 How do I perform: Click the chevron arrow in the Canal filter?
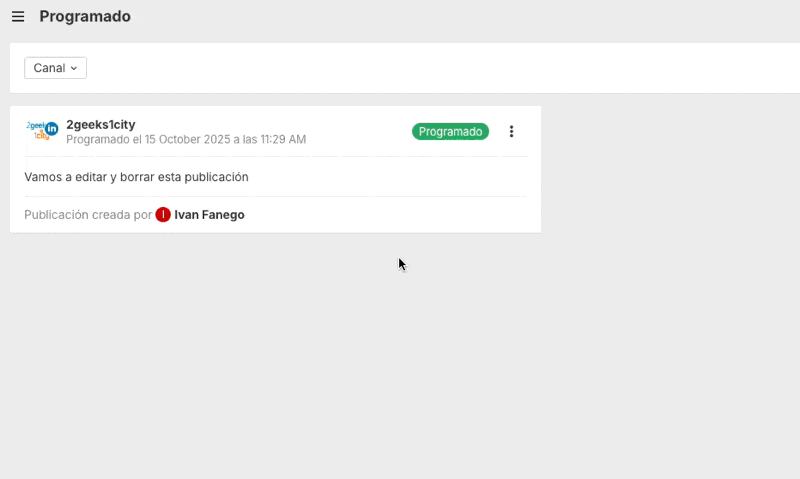point(74,68)
